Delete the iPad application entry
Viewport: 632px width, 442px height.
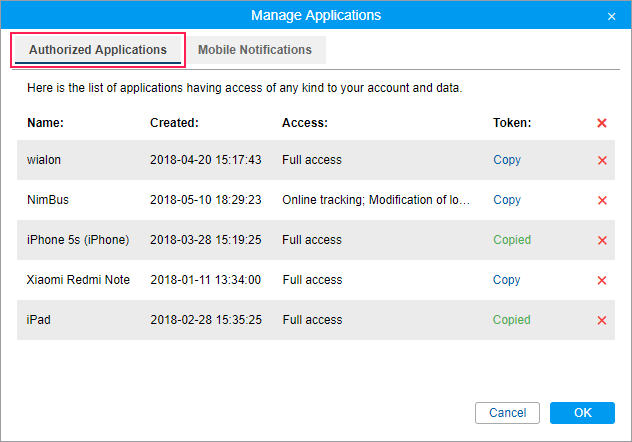[602, 320]
